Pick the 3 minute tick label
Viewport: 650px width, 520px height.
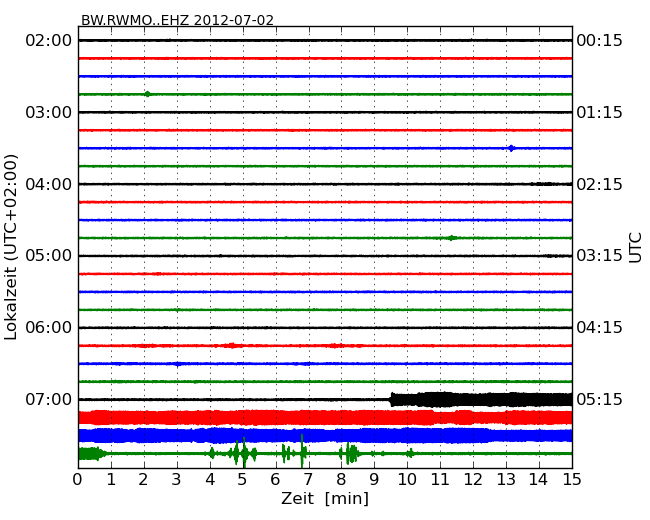(177, 480)
